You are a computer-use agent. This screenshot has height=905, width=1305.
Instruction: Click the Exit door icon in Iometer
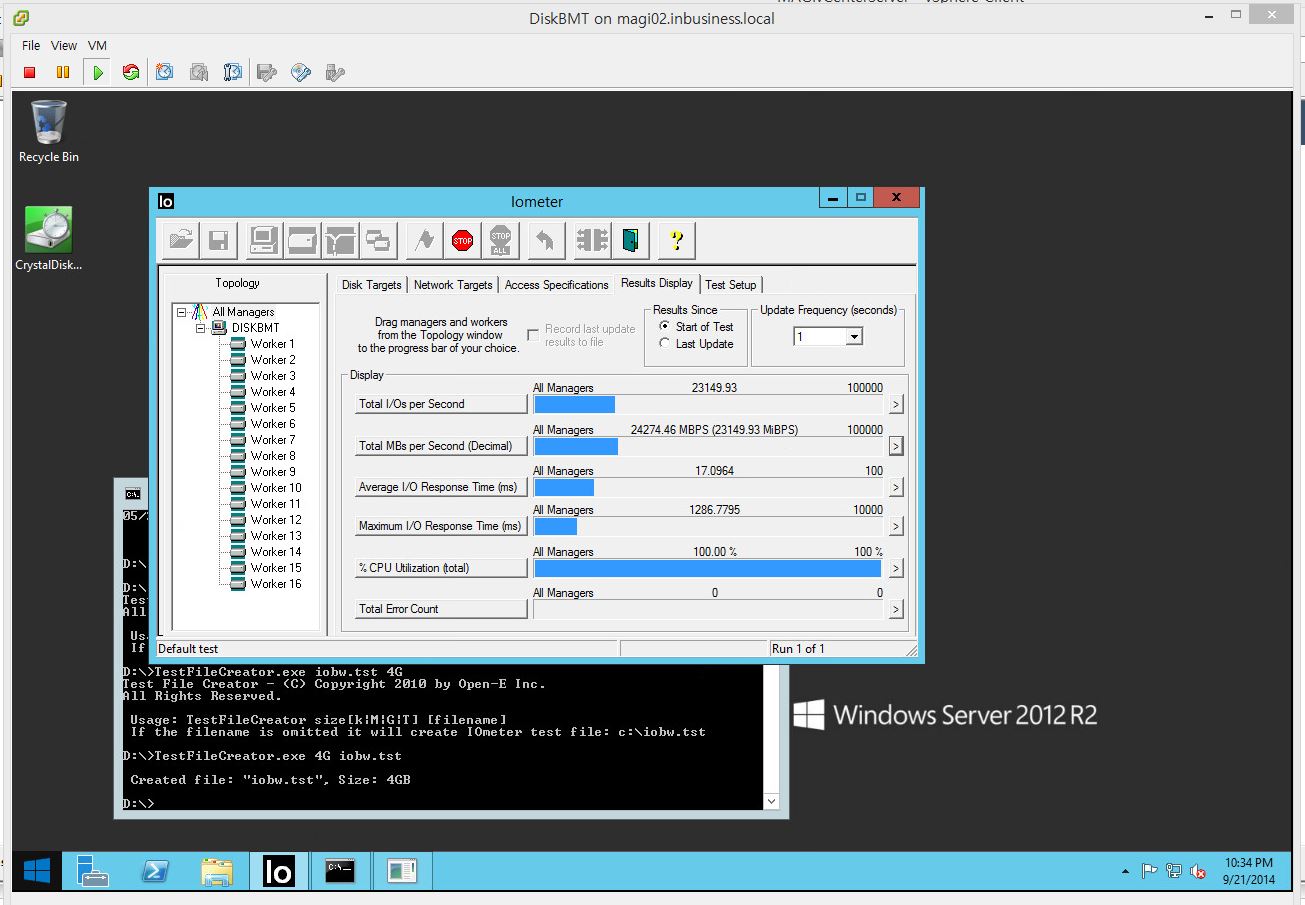point(630,240)
